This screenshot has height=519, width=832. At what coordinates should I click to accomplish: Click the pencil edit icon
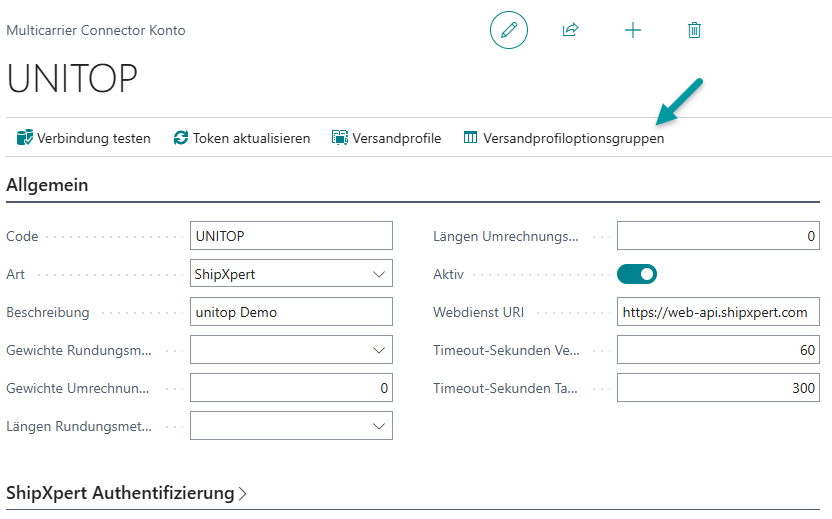coord(508,30)
